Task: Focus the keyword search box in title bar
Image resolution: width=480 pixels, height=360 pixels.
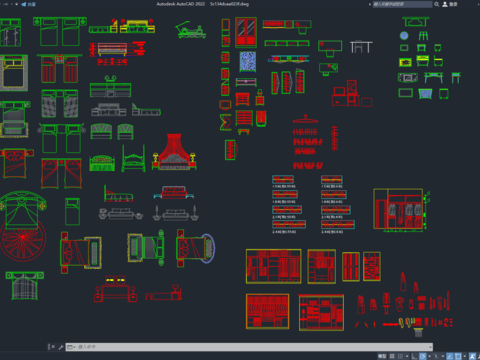Action: click(x=402, y=4)
